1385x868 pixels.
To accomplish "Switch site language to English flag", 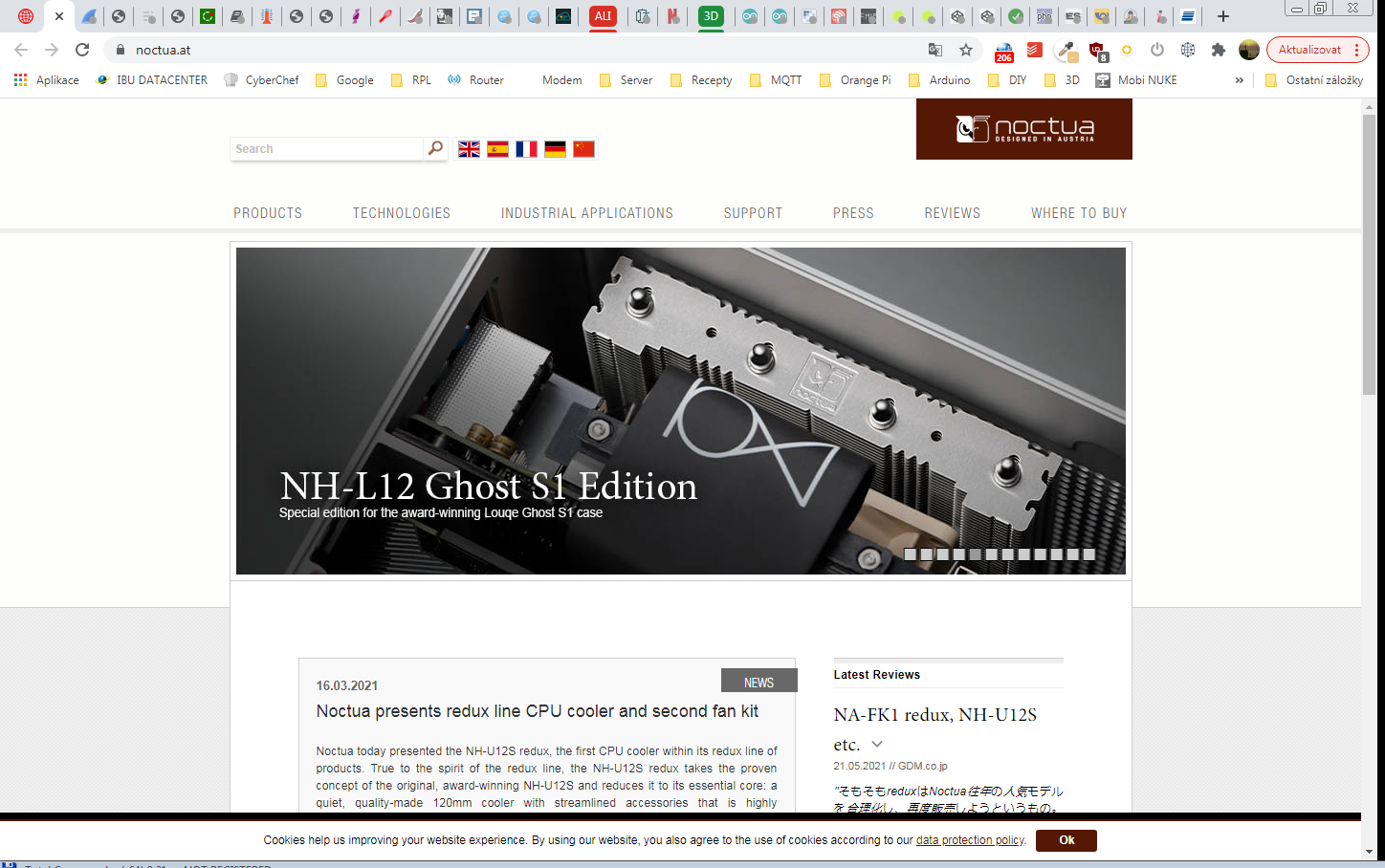I will coord(469,149).
